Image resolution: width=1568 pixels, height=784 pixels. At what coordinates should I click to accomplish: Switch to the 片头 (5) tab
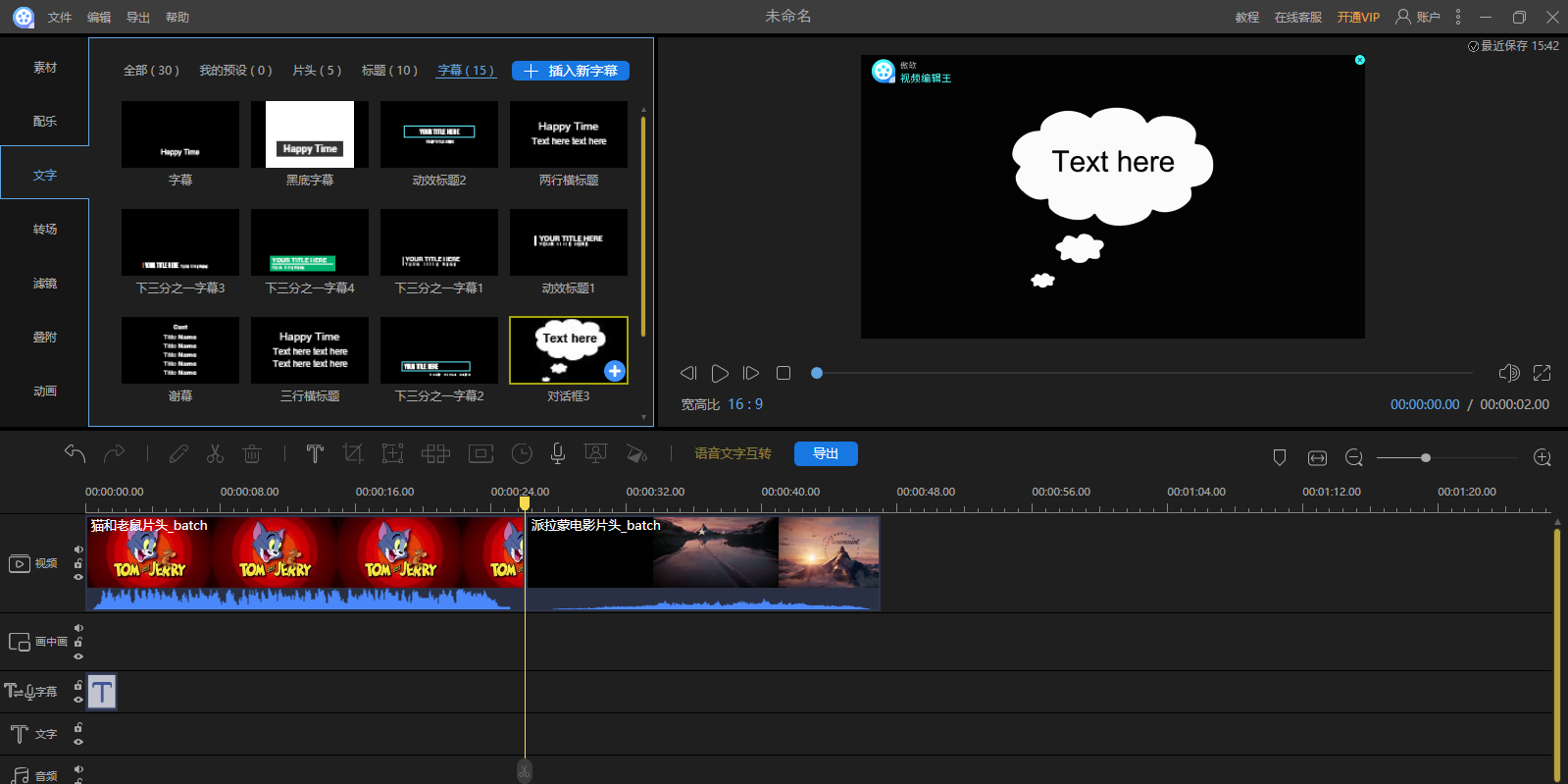coord(317,71)
